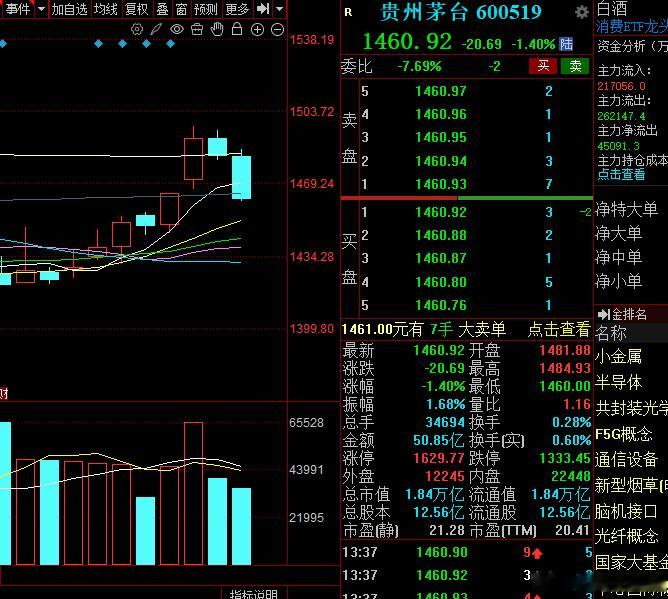
Task: Expand the dropdown arrow at the toolbar's right end
Action: click(x=279, y=9)
